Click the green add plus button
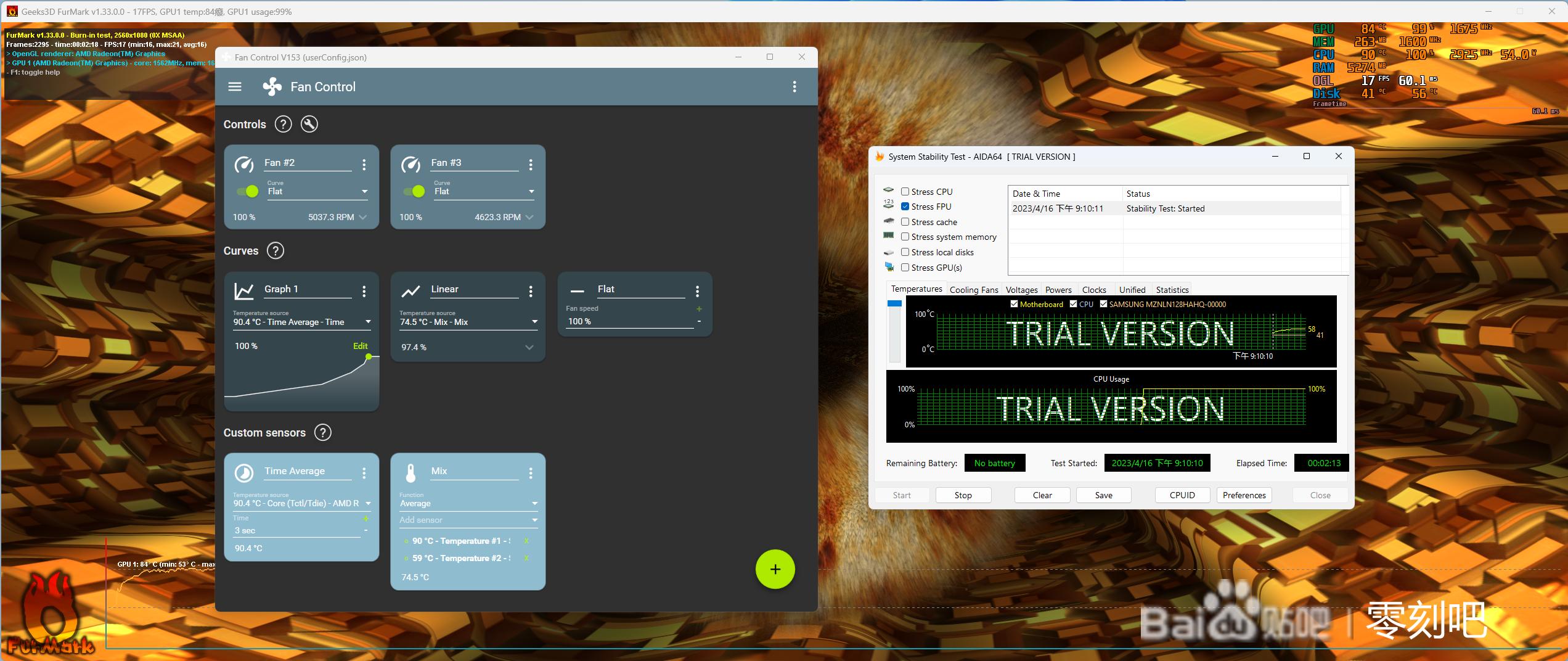 click(775, 569)
